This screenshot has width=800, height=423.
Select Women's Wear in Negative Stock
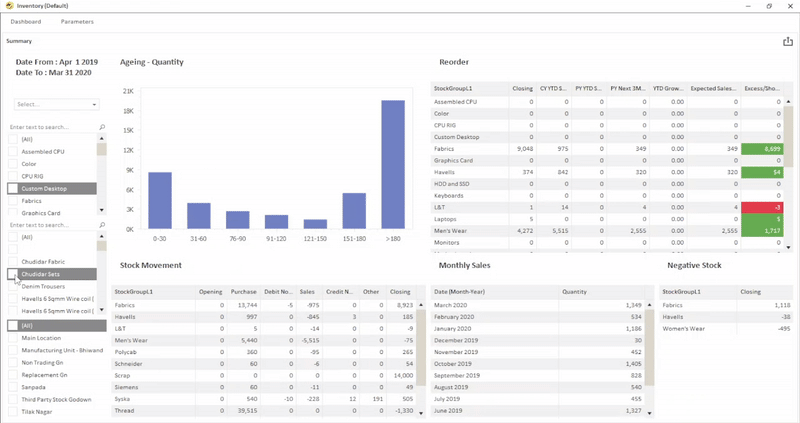click(727, 329)
